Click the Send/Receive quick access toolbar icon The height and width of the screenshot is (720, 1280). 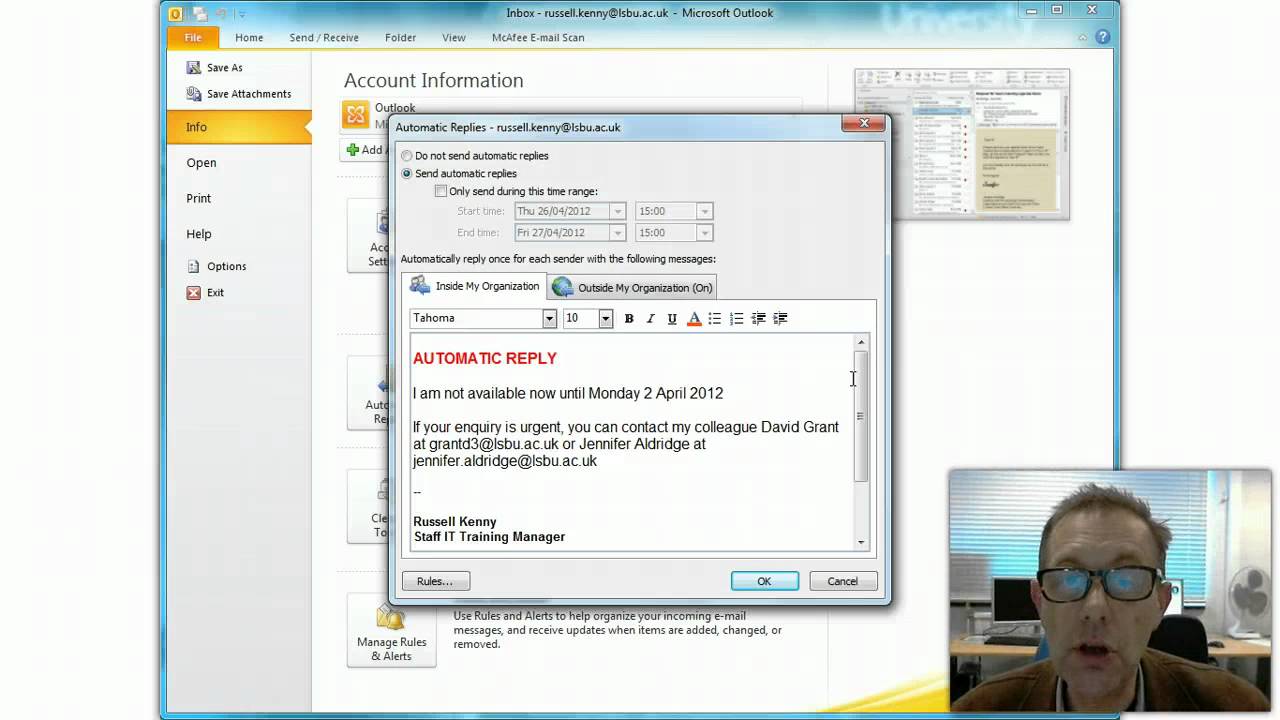(202, 13)
